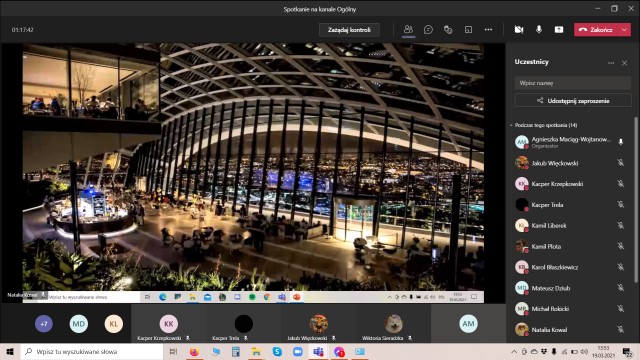Select Kamil Liberek in participants list
Viewport: 640px width, 360px height.
[x=570, y=225]
